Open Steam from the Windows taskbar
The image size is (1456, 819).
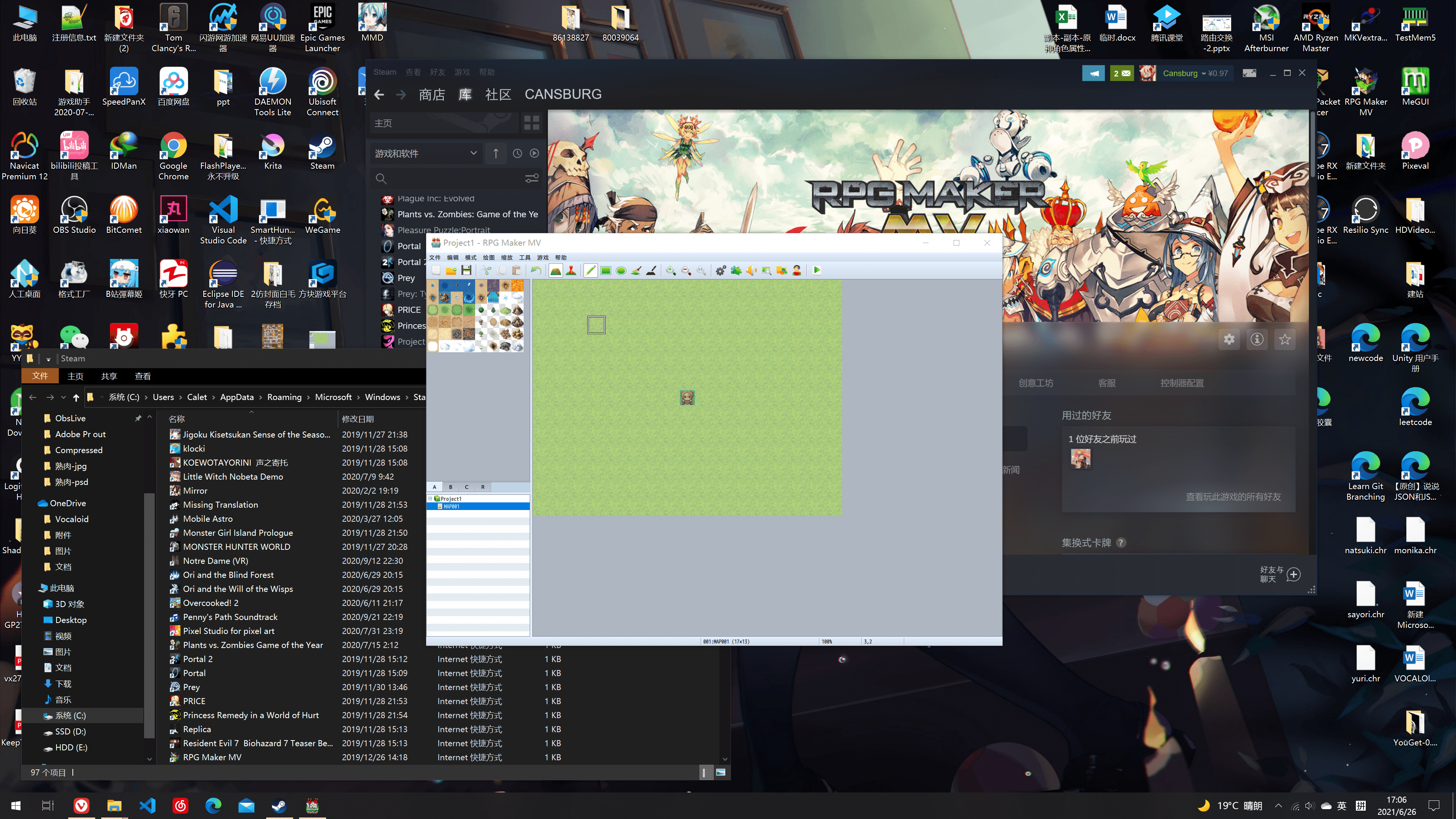tap(279, 805)
